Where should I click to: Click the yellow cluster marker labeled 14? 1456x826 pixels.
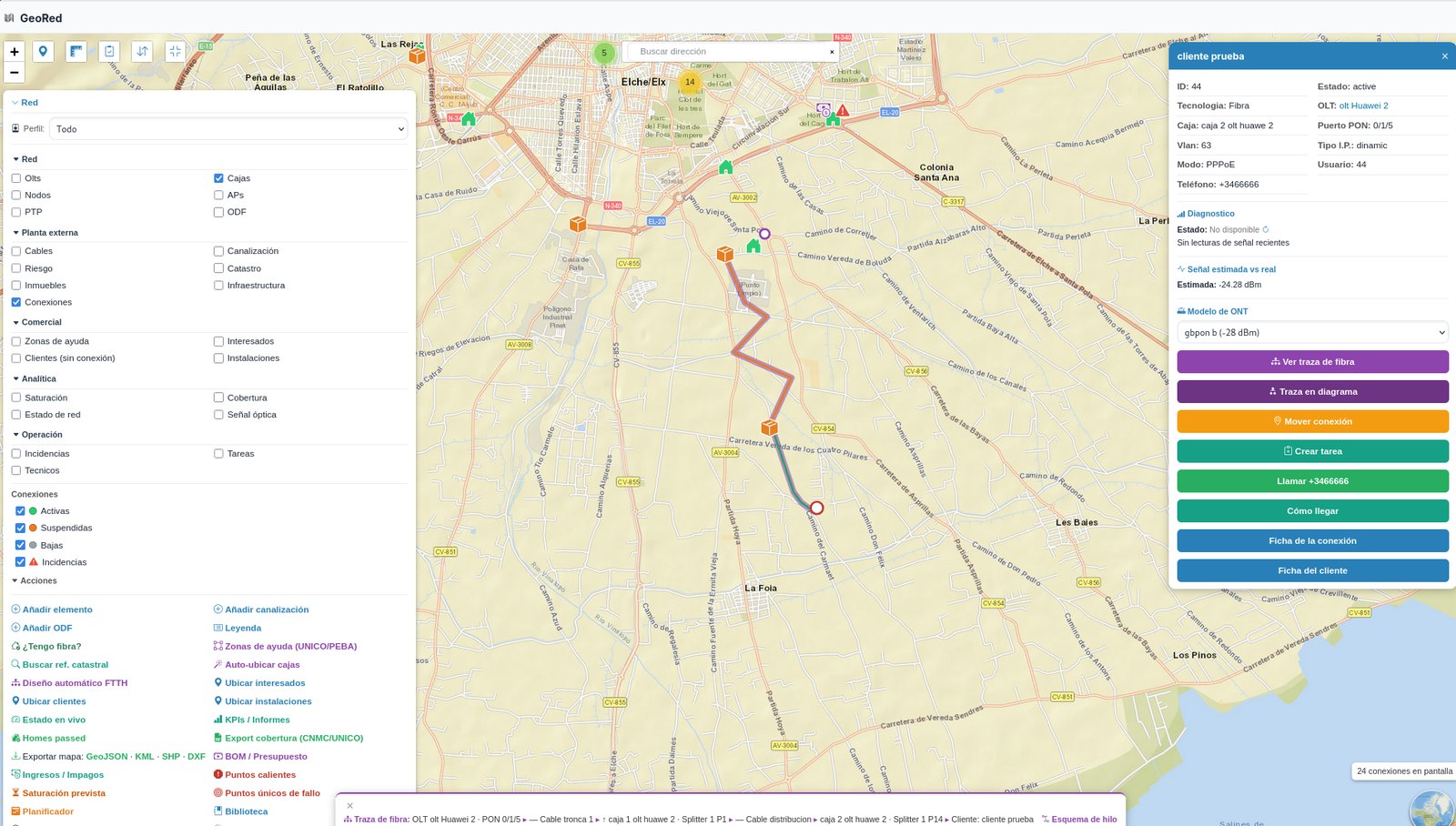pos(690,82)
